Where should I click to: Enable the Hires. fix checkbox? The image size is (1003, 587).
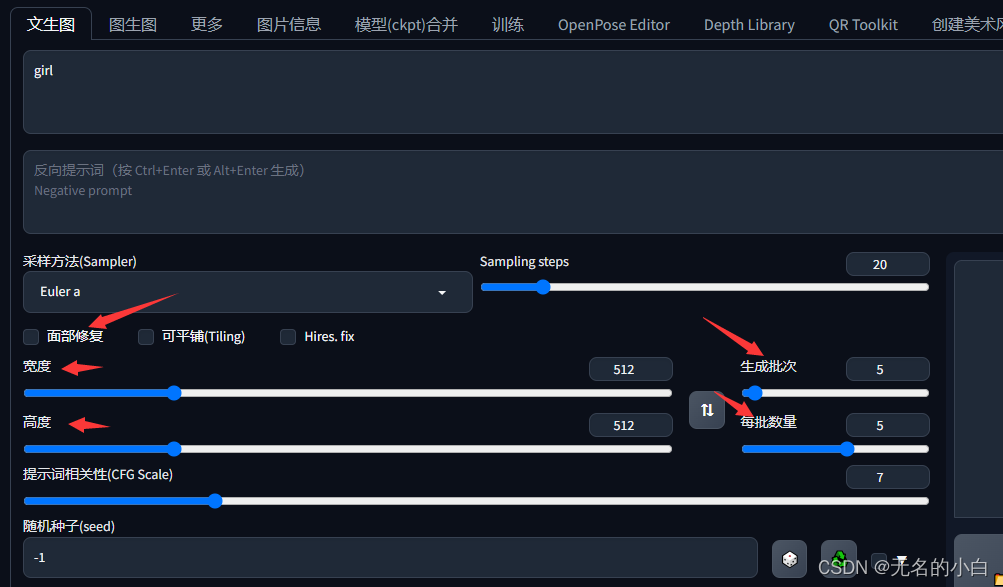point(288,336)
